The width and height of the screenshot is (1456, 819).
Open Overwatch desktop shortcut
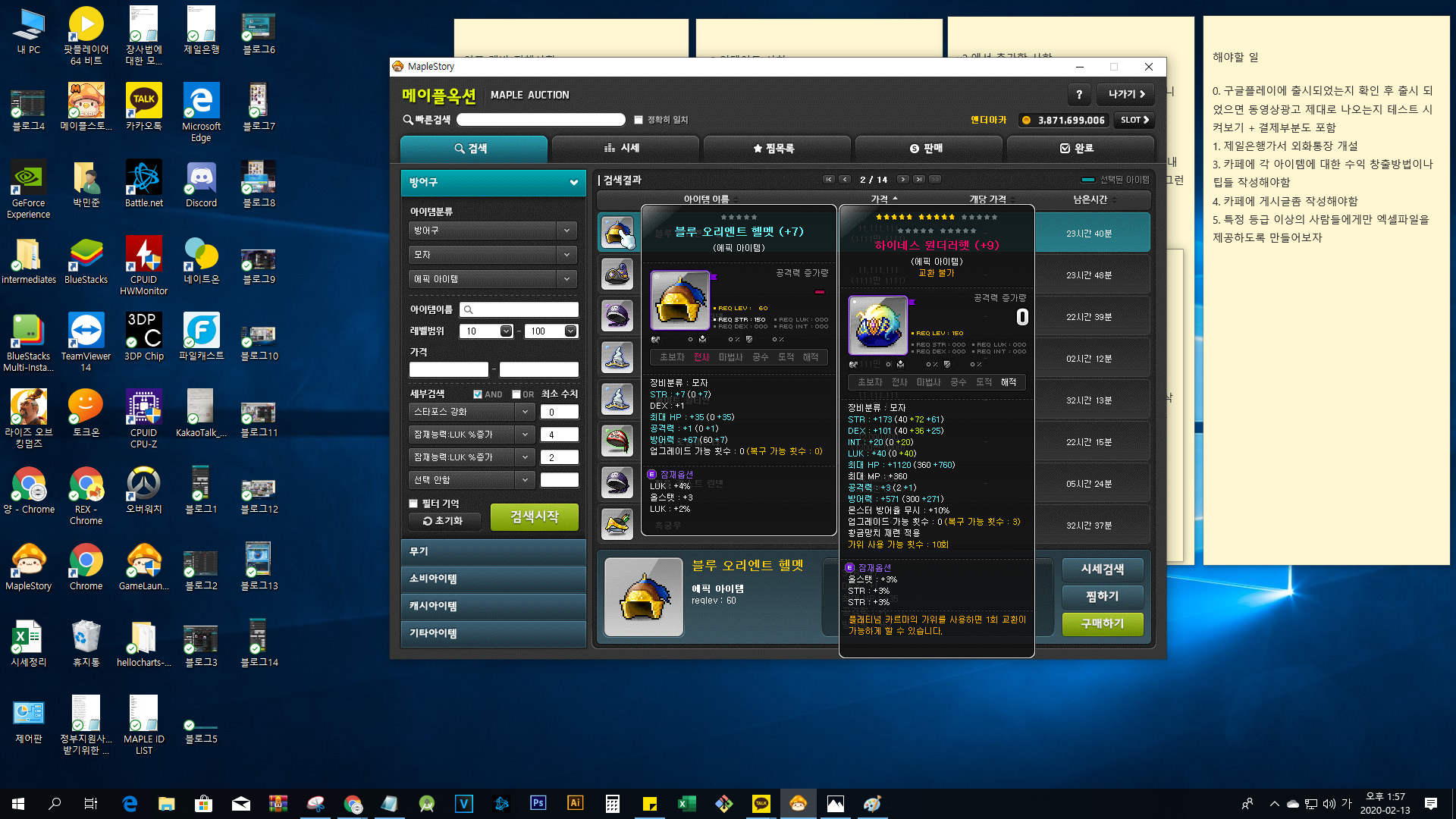(x=144, y=490)
